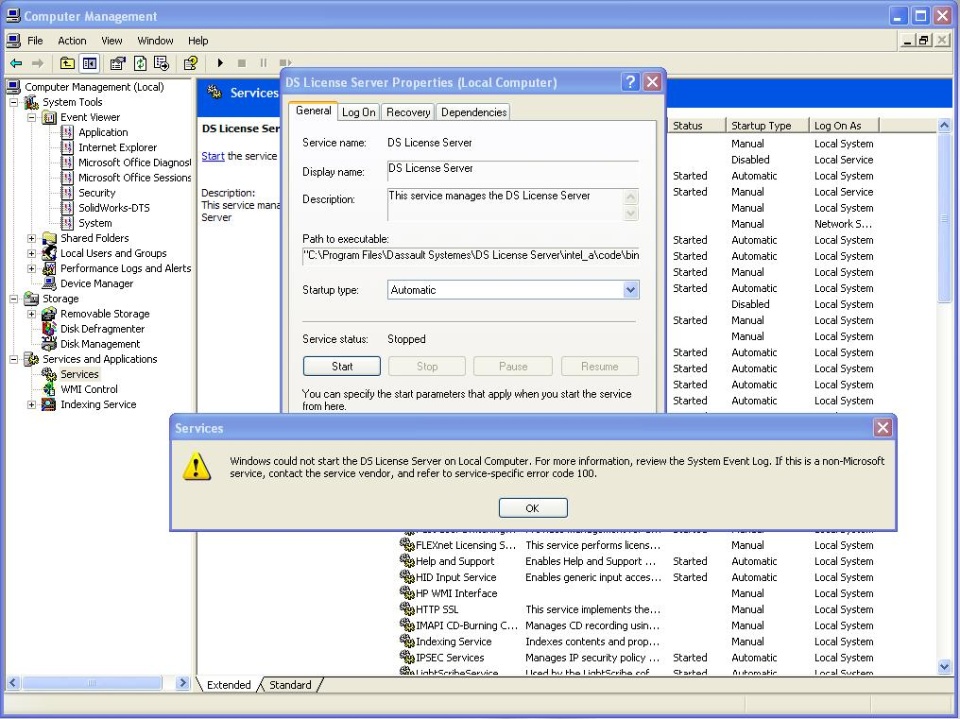This screenshot has height=719, width=960.
Task: Click the Export List toolbar icon
Action: pos(162,63)
